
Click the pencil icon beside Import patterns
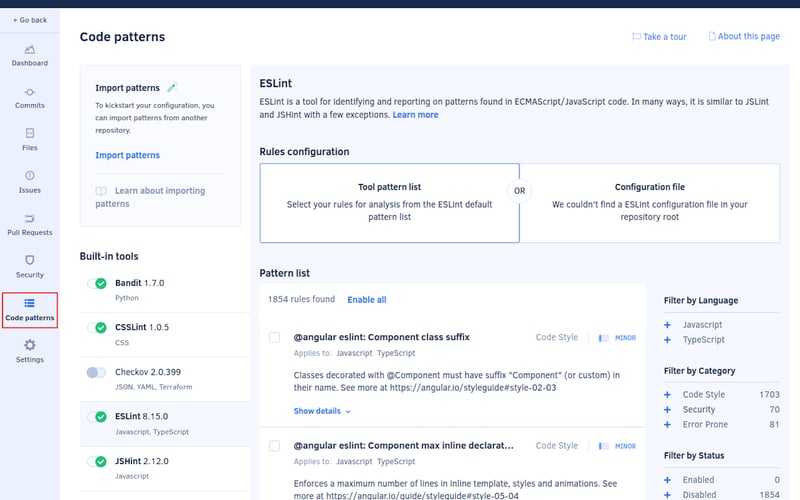(x=172, y=87)
